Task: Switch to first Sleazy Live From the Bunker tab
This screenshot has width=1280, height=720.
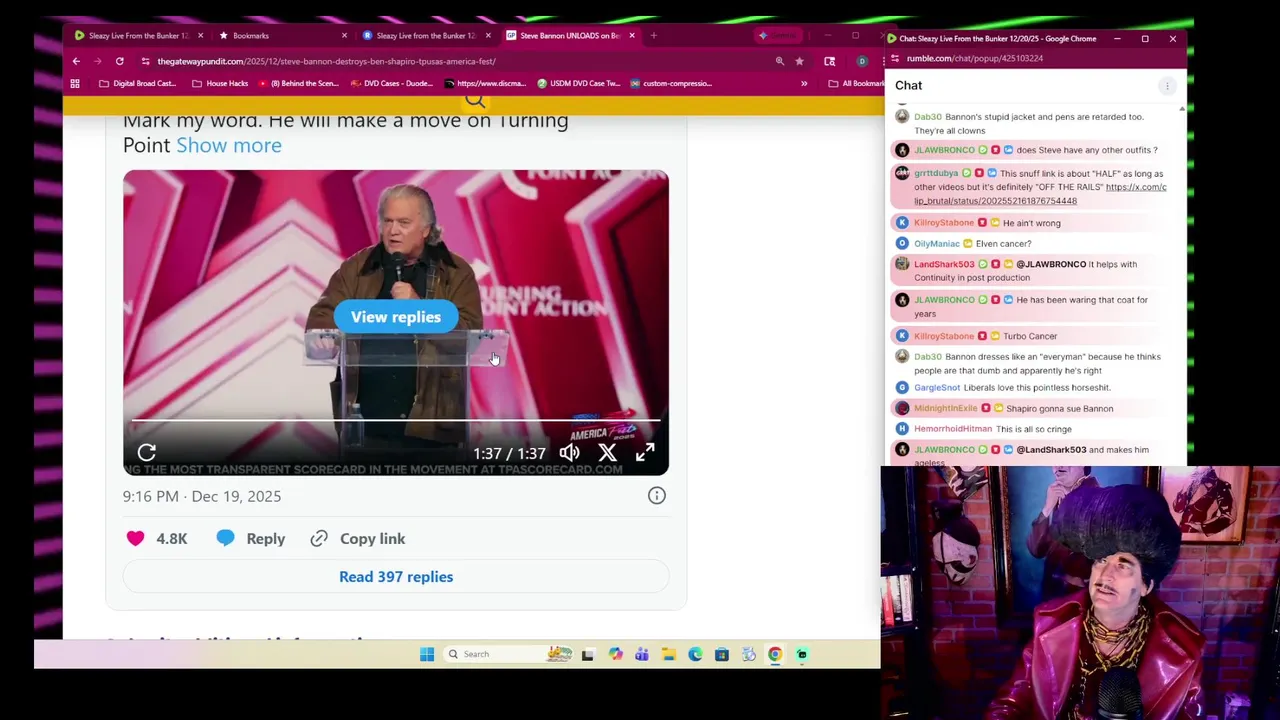Action: pos(138,36)
